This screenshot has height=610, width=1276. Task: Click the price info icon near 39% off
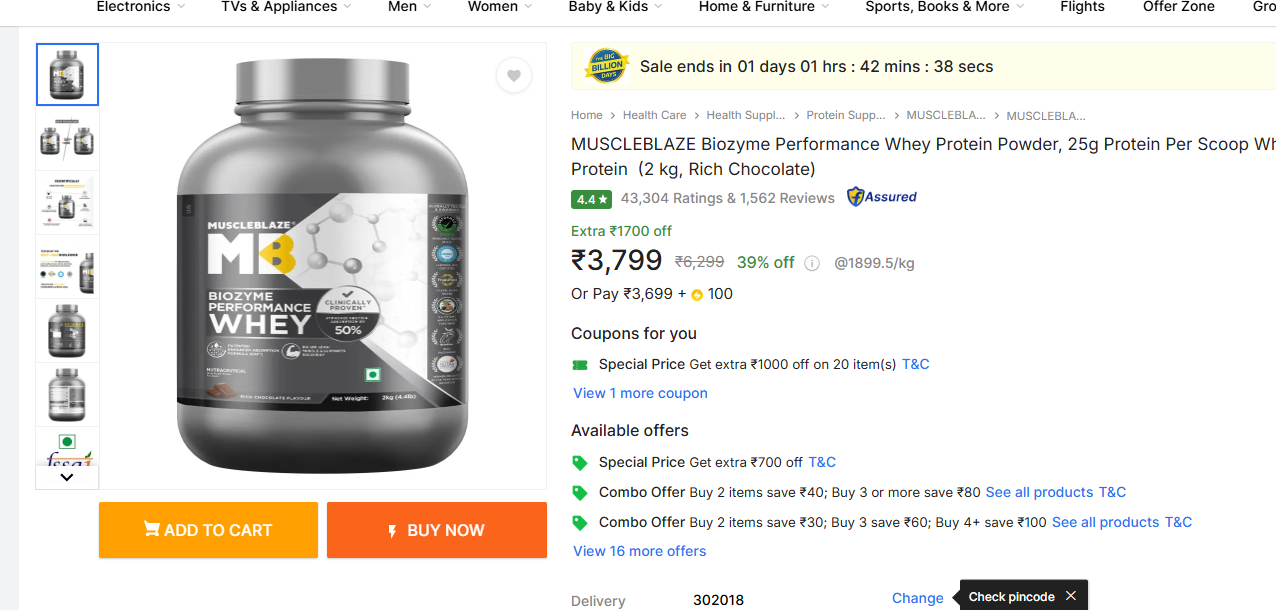point(812,263)
